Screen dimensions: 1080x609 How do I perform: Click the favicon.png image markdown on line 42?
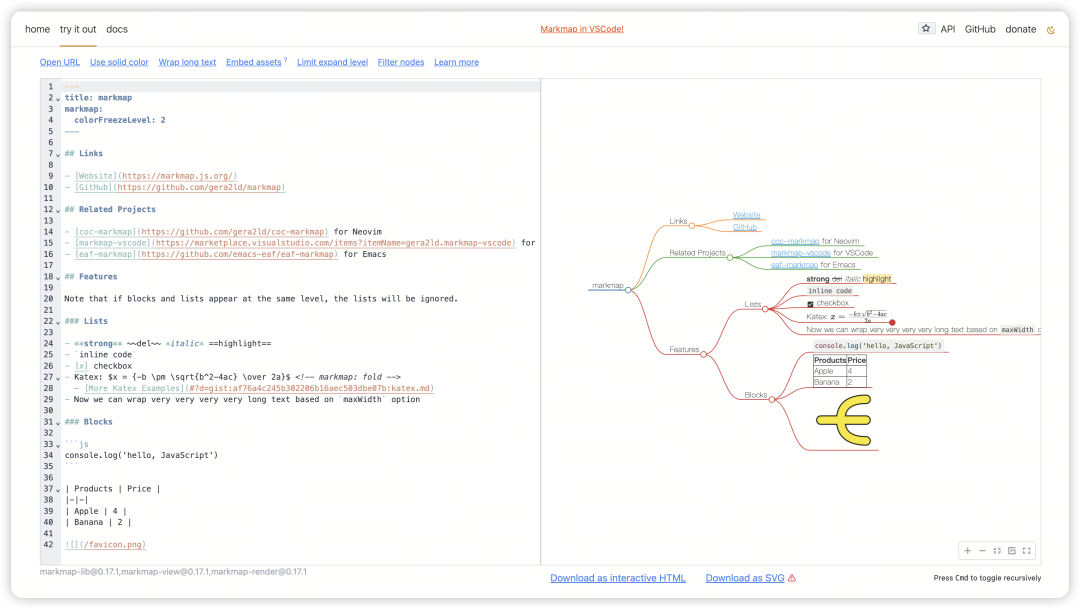105,544
